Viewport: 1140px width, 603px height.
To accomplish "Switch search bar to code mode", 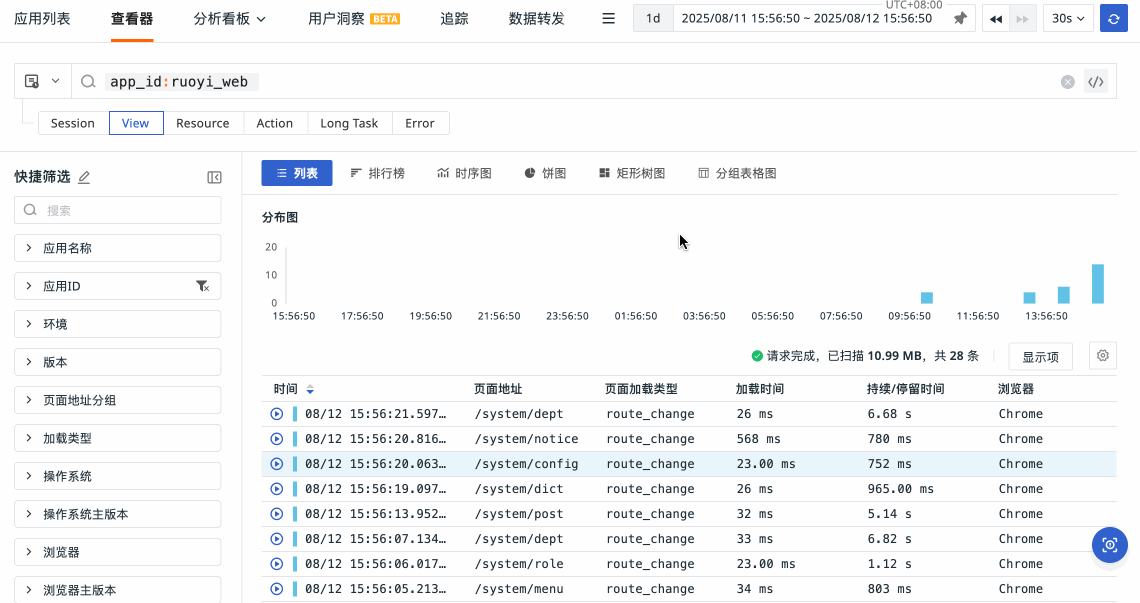I will (1096, 82).
